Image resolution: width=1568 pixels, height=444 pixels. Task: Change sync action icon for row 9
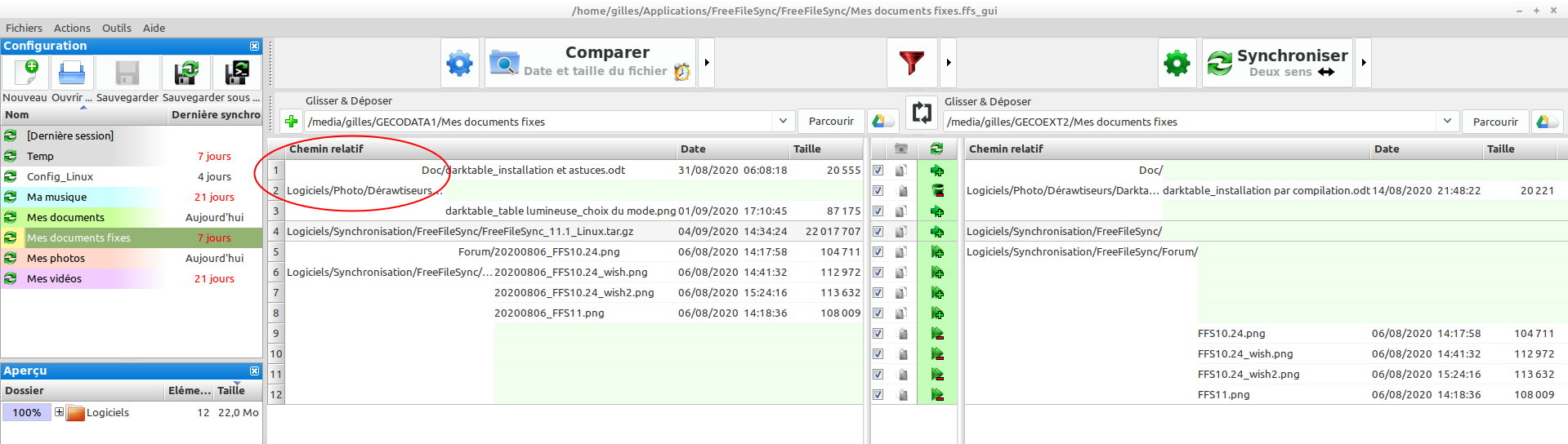tap(937, 334)
